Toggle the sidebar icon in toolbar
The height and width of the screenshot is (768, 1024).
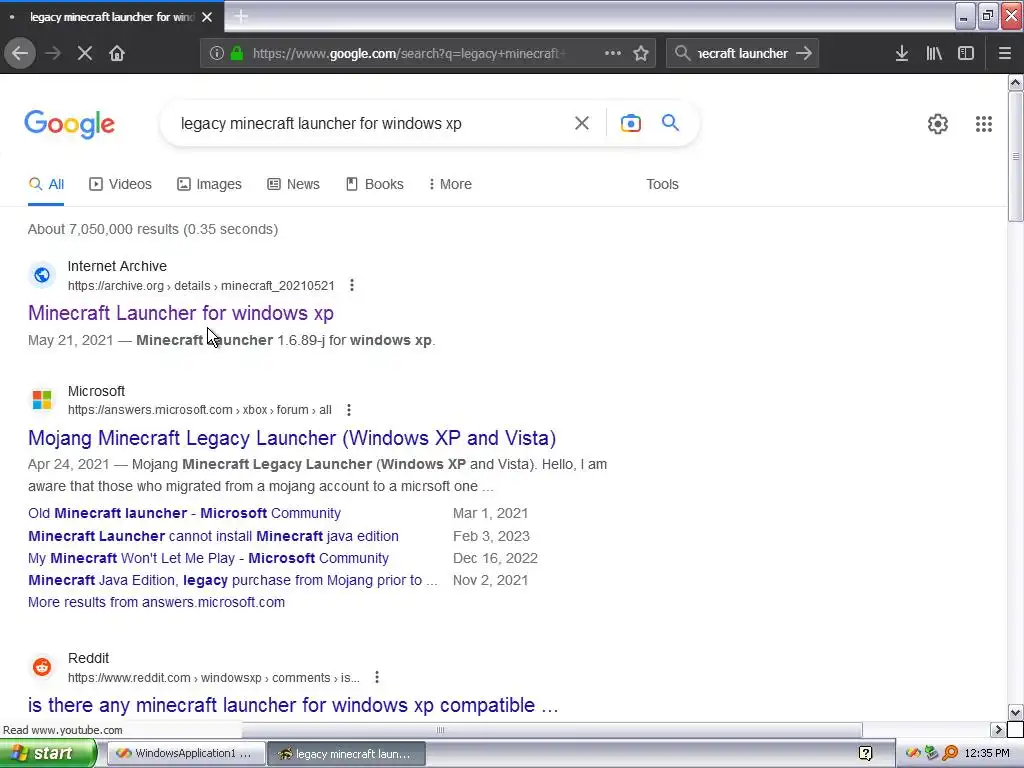pos(966,54)
